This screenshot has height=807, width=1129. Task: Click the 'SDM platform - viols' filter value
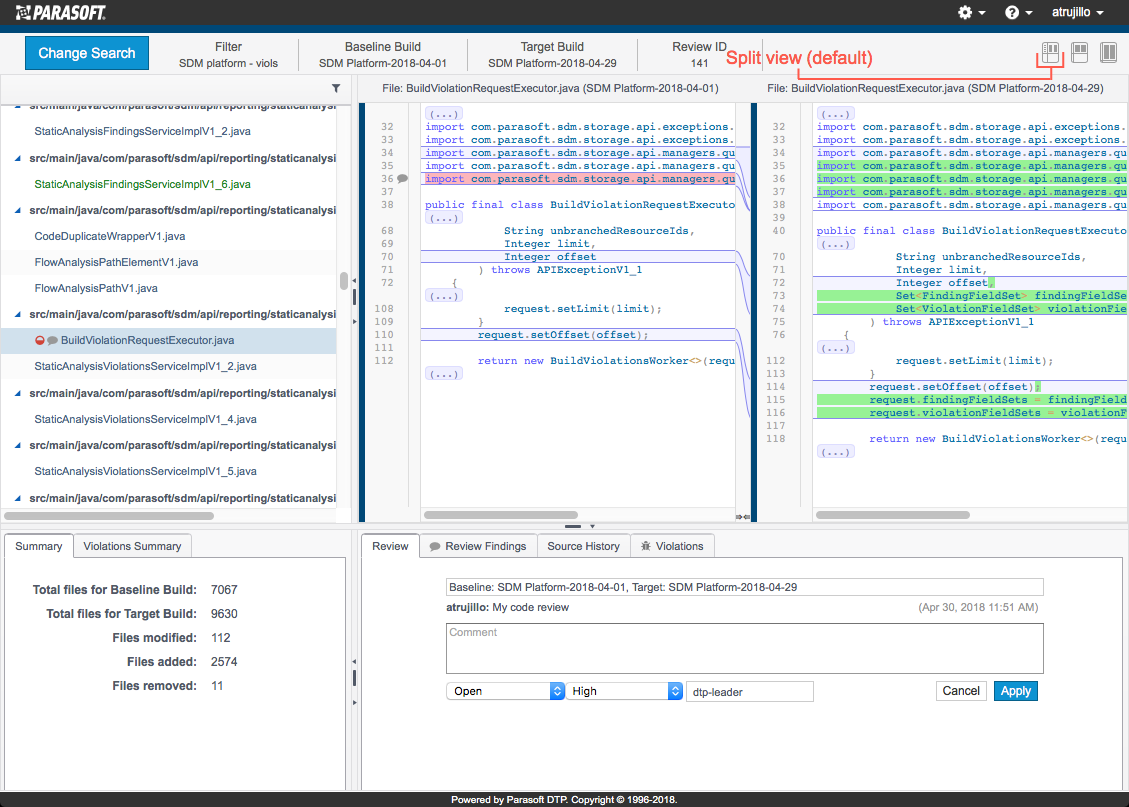(x=228, y=63)
